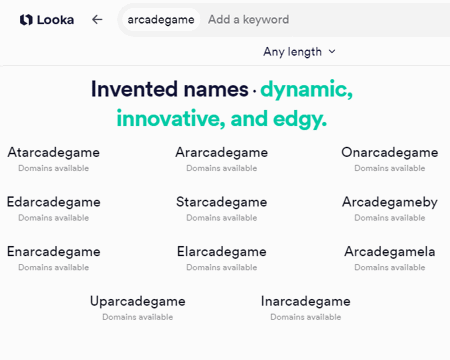Image resolution: width=450 pixels, height=360 pixels.
Task: Go back using the left arrow
Action: click(97, 20)
